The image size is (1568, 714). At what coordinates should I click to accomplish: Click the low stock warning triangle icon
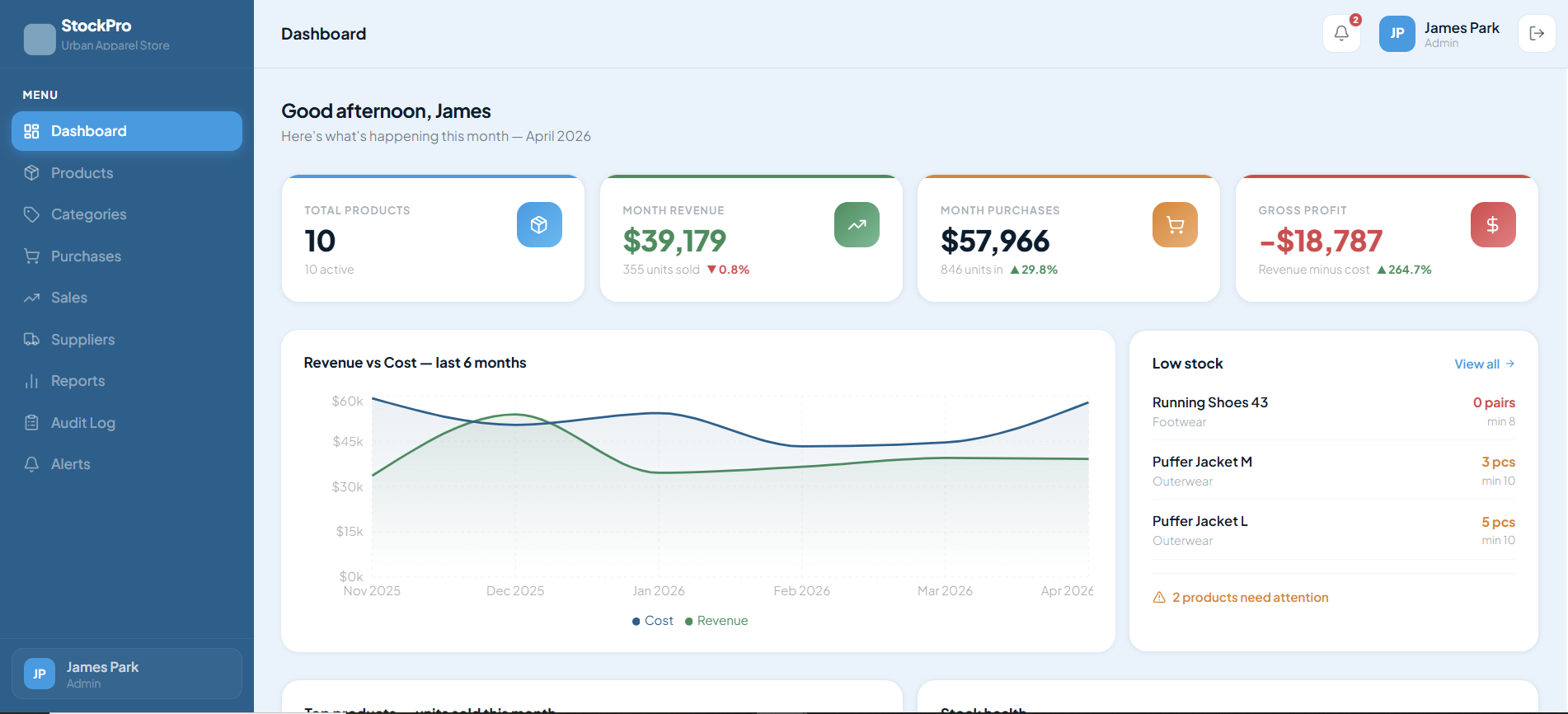pos(1159,598)
